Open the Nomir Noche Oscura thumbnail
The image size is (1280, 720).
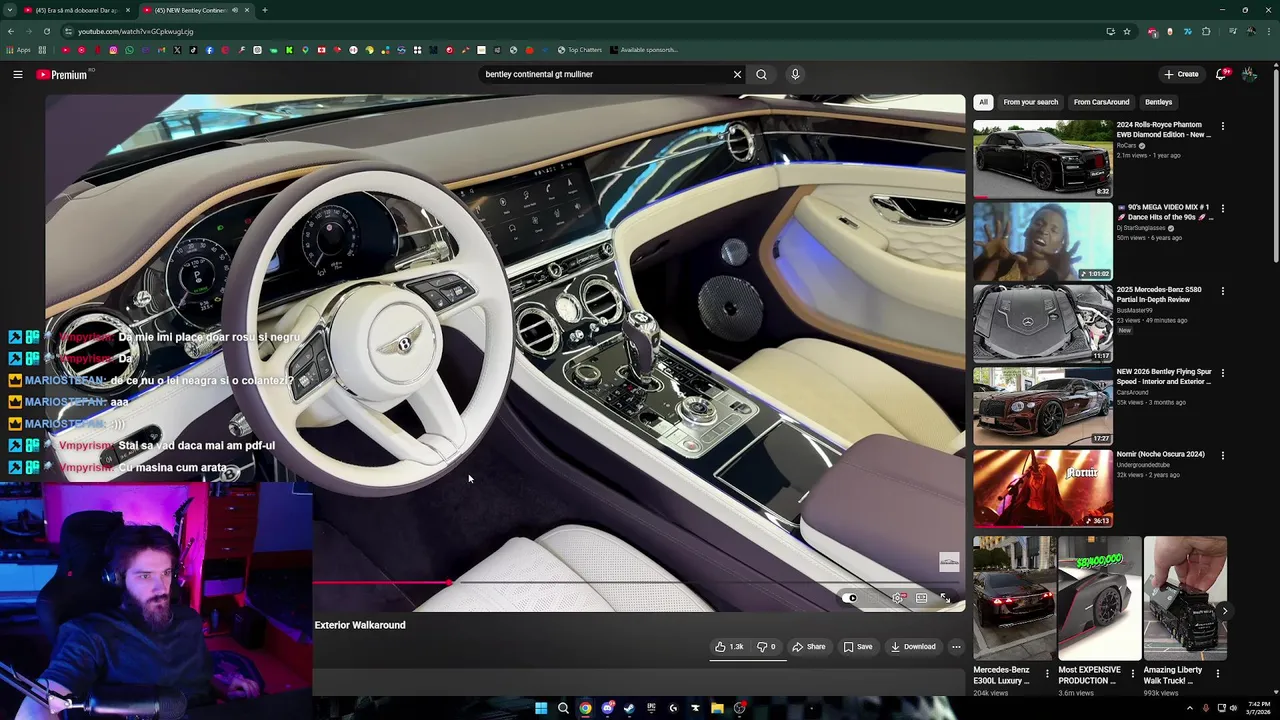[1043, 488]
